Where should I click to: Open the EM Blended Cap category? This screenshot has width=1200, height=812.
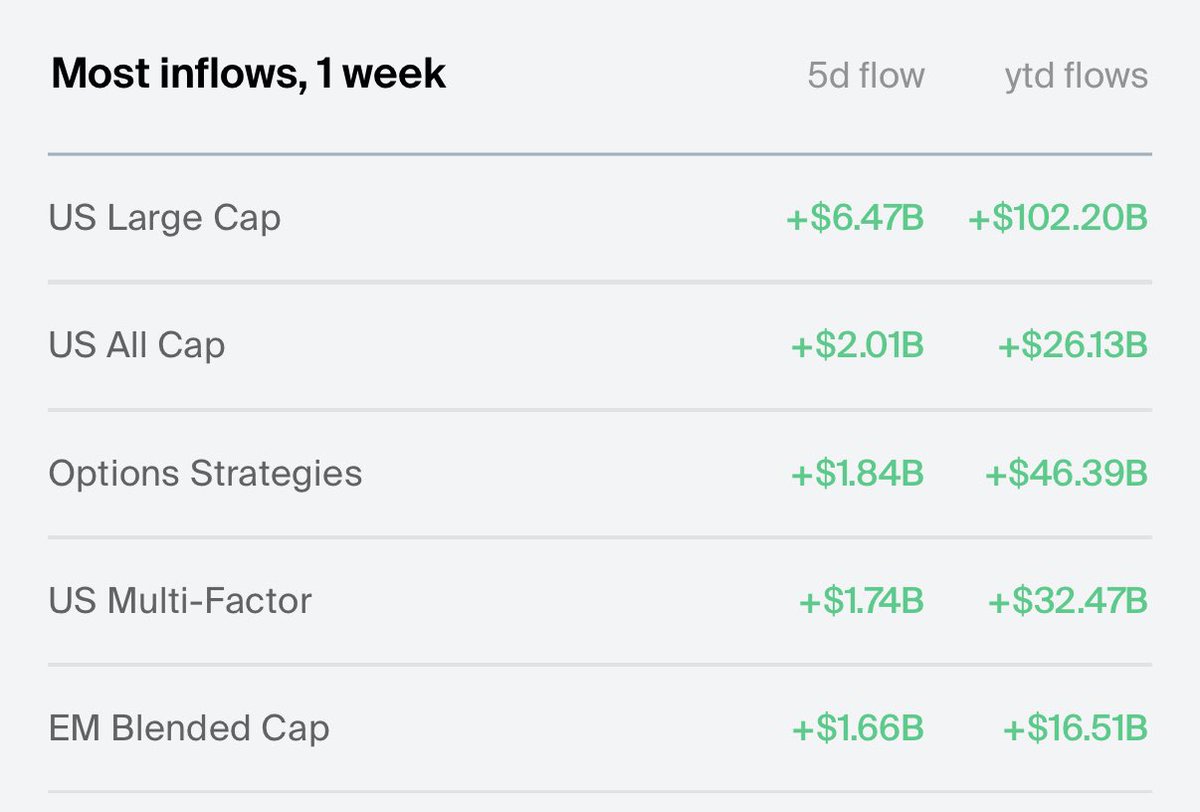point(600,729)
